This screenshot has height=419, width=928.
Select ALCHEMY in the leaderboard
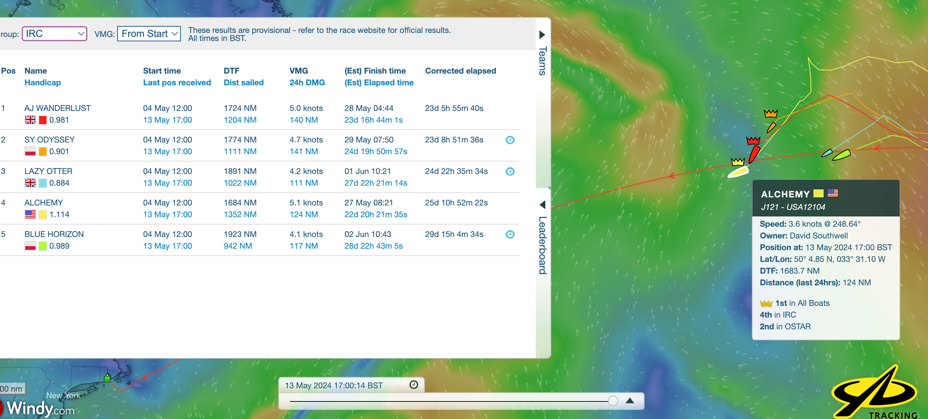click(x=44, y=203)
